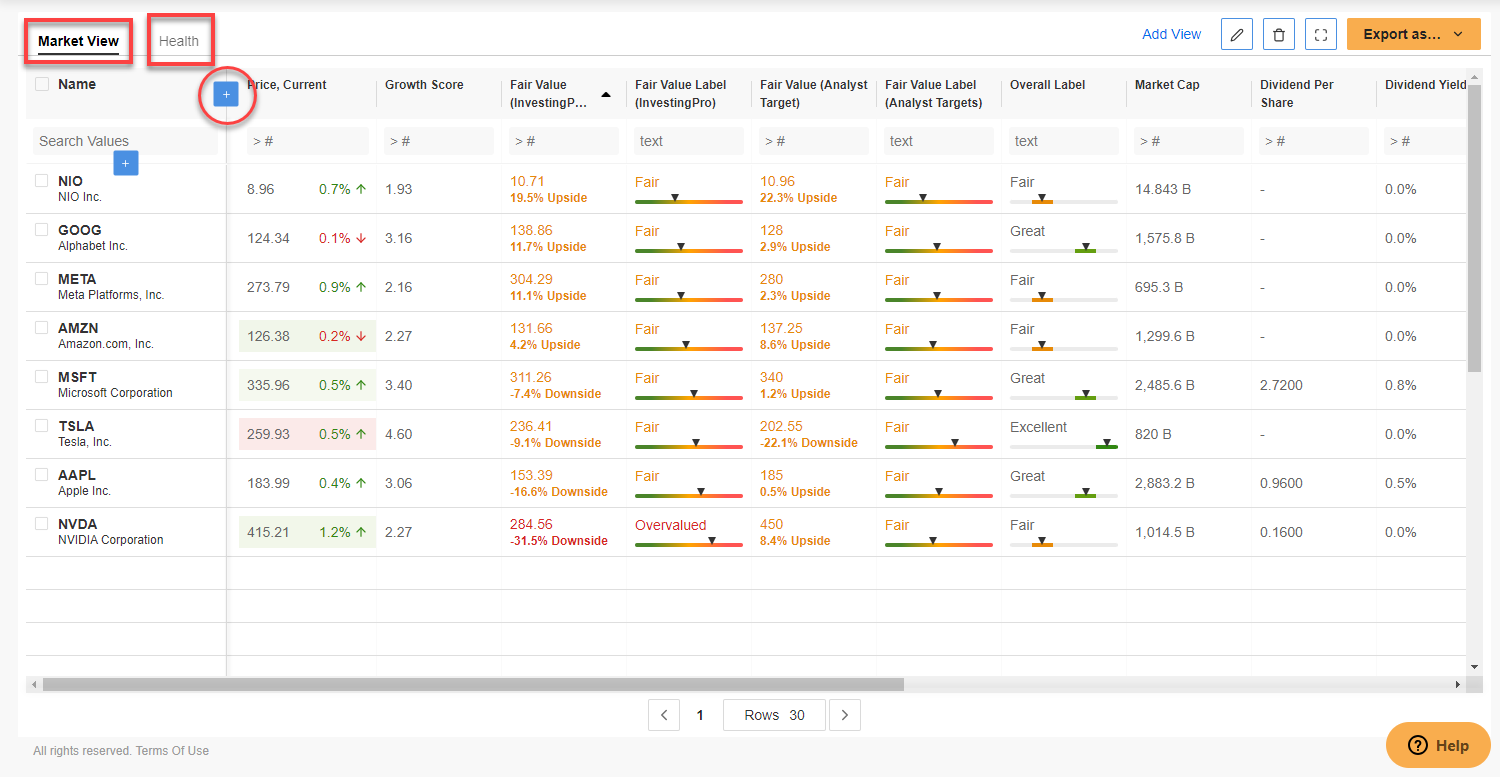Check the AMZN row checkbox
This screenshot has height=777, width=1500.
(x=42, y=328)
